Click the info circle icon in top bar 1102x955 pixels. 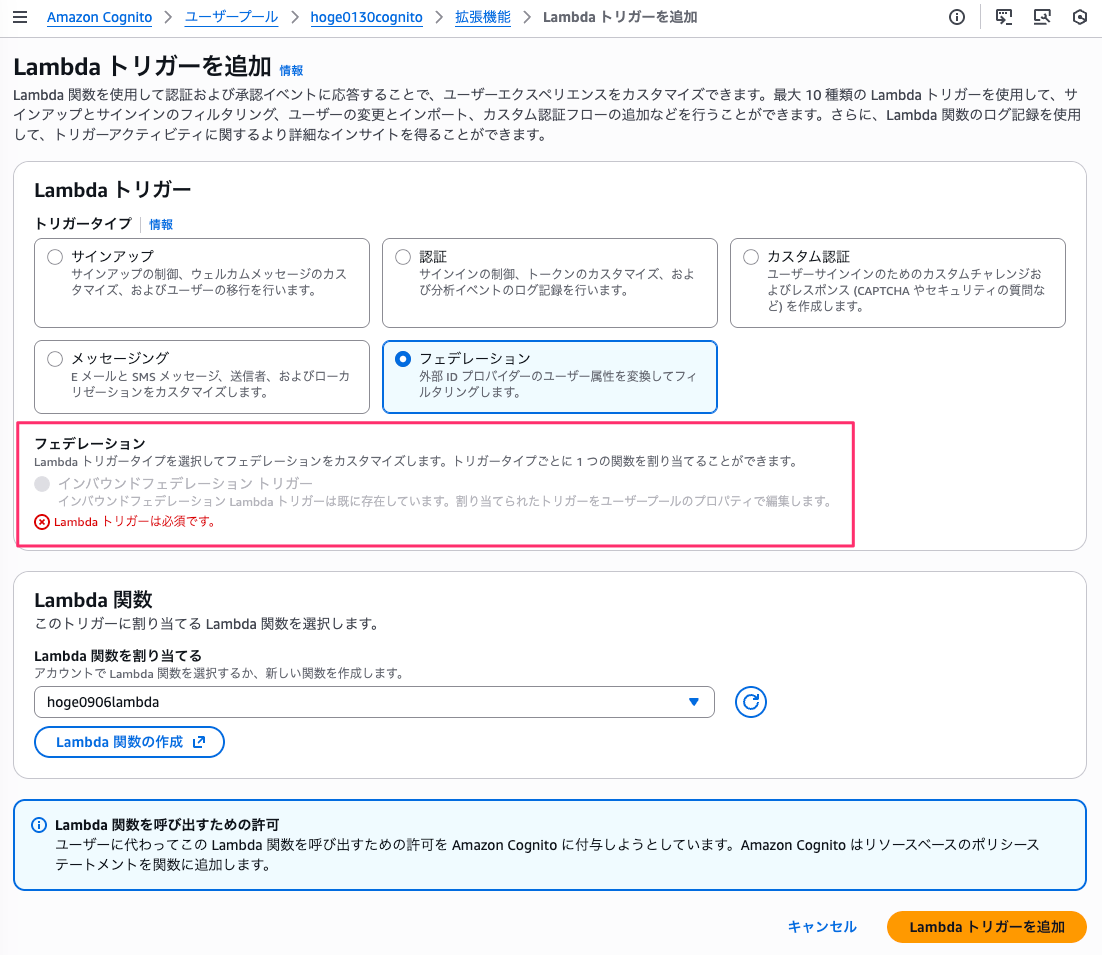click(957, 17)
